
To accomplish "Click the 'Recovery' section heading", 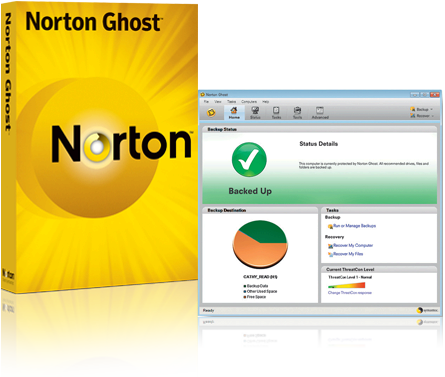I will pos(334,237).
